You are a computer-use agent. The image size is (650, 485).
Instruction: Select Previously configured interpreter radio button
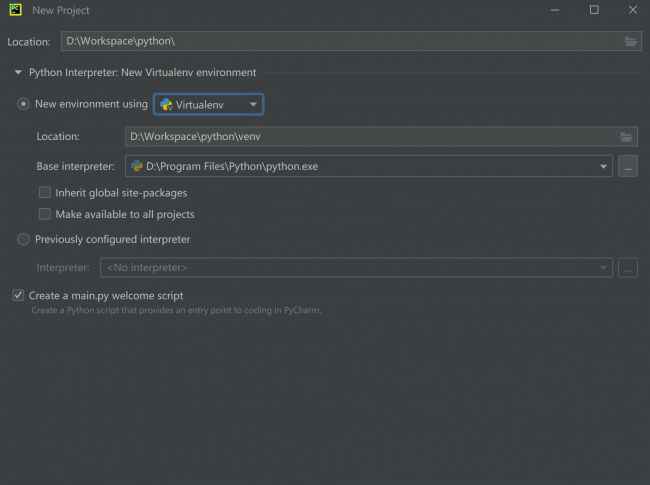(x=23, y=239)
